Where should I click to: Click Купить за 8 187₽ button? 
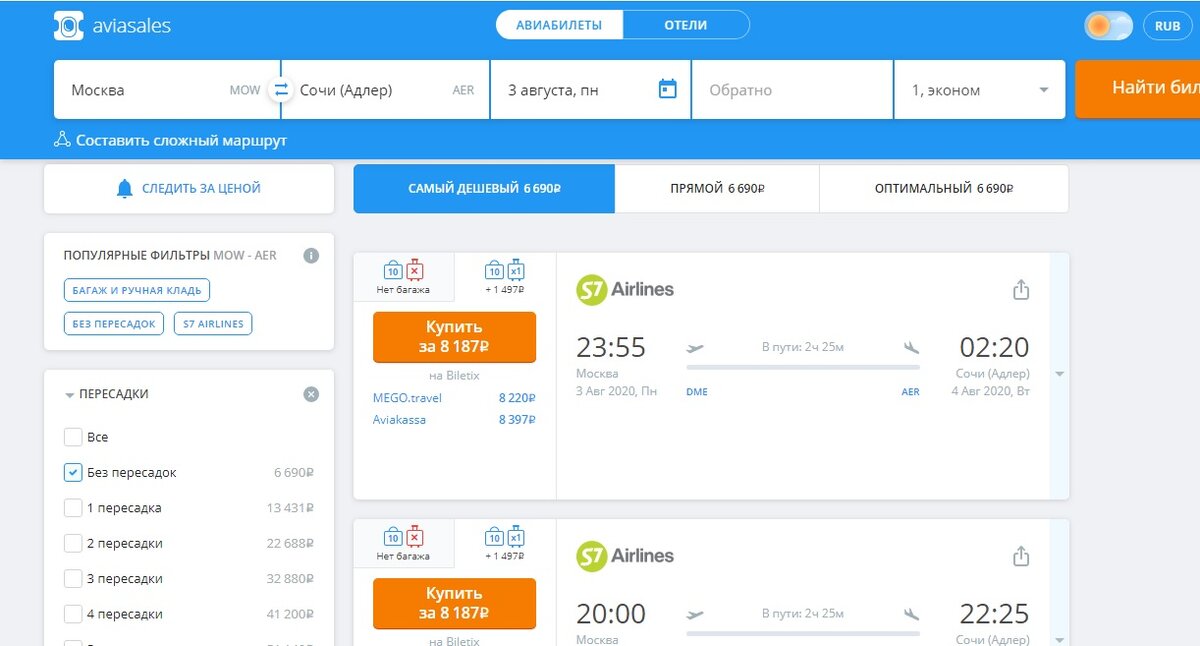tap(453, 337)
